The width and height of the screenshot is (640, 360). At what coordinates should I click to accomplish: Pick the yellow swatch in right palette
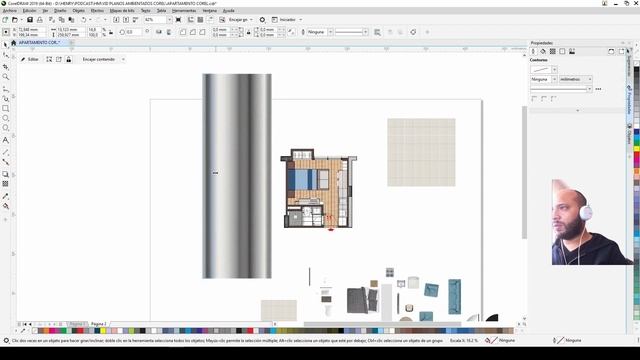click(x=636, y=149)
